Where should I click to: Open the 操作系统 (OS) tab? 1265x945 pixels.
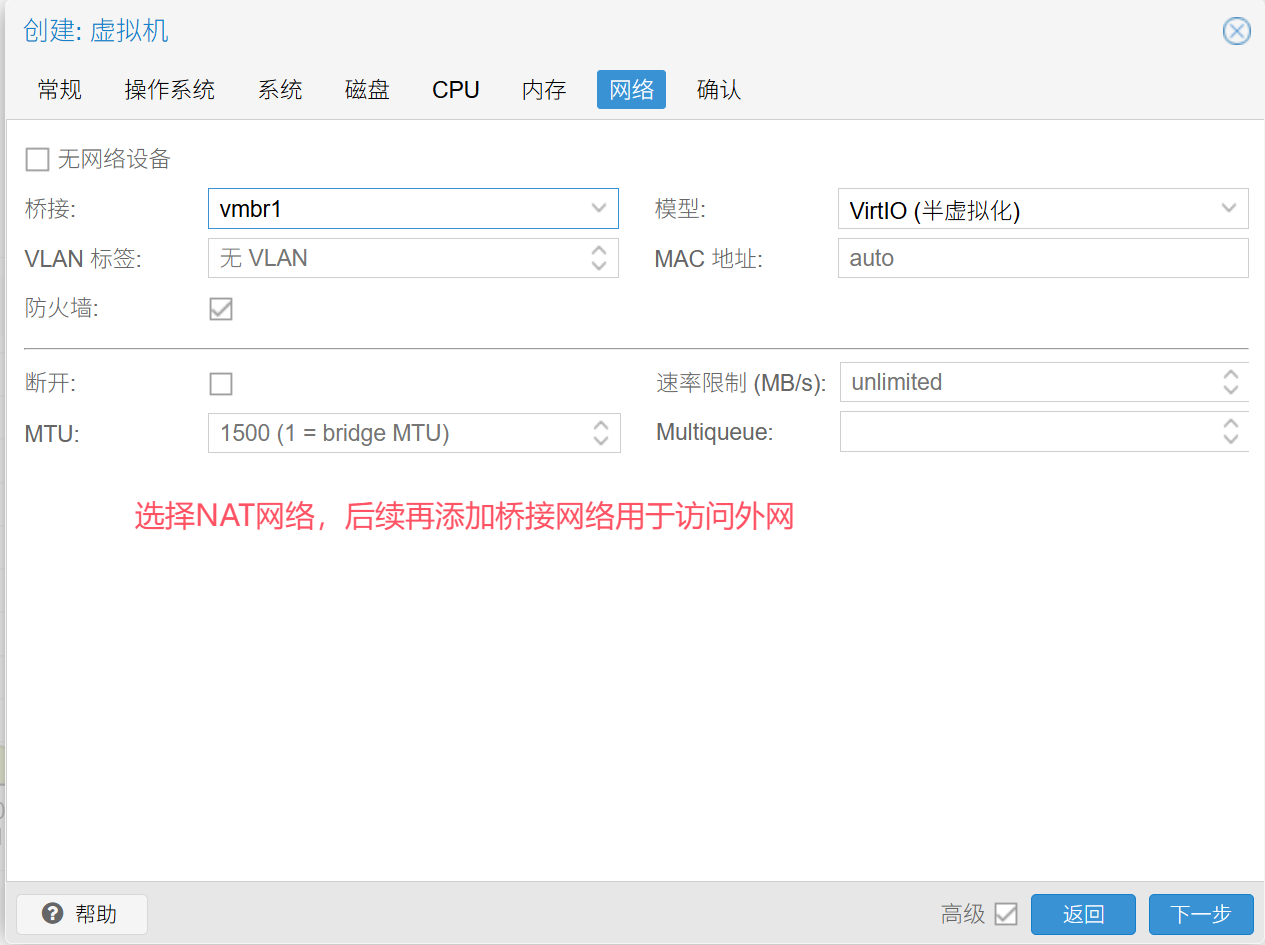[169, 90]
